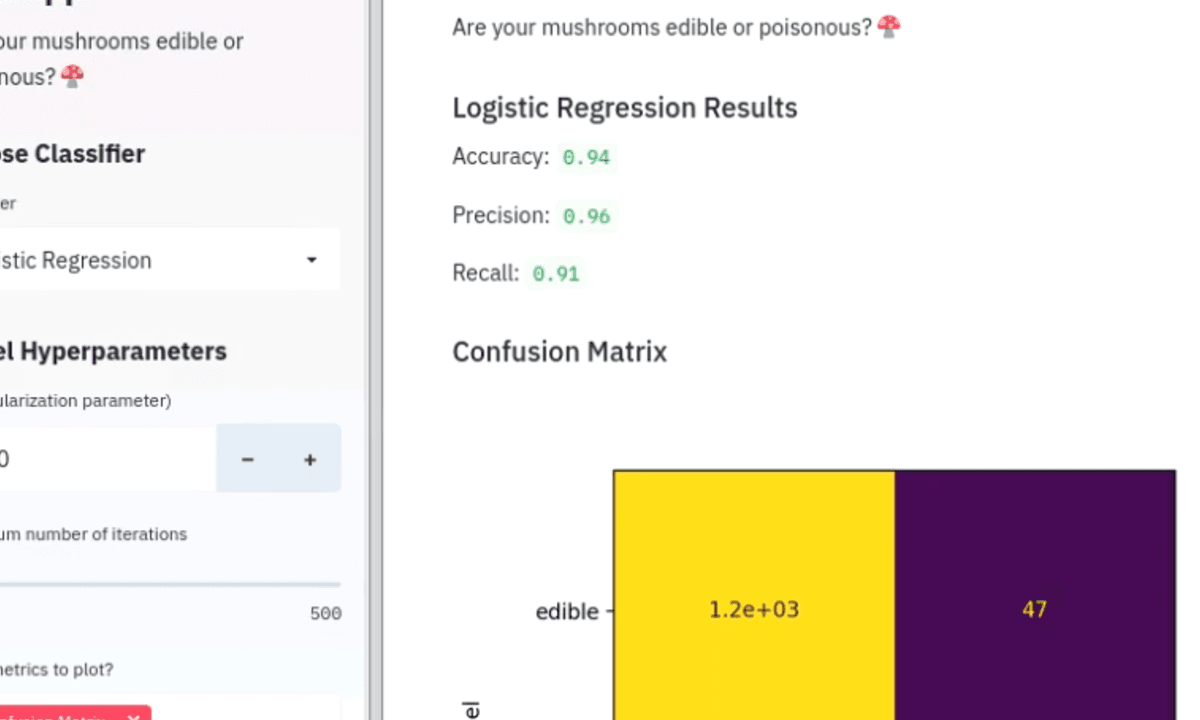This screenshot has height=720, width=1200.
Task: Click the slider's 500 max value label
Action: pos(326,614)
